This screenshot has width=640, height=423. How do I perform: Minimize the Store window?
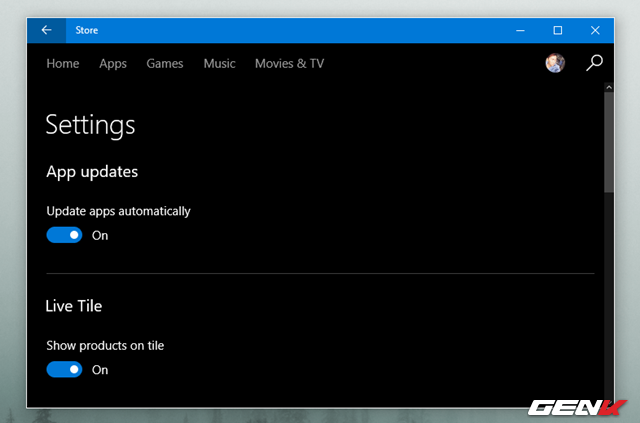(x=520, y=30)
